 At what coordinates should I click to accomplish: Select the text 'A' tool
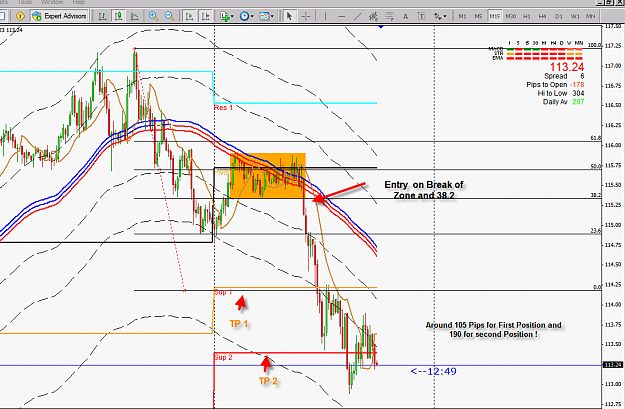405,16
